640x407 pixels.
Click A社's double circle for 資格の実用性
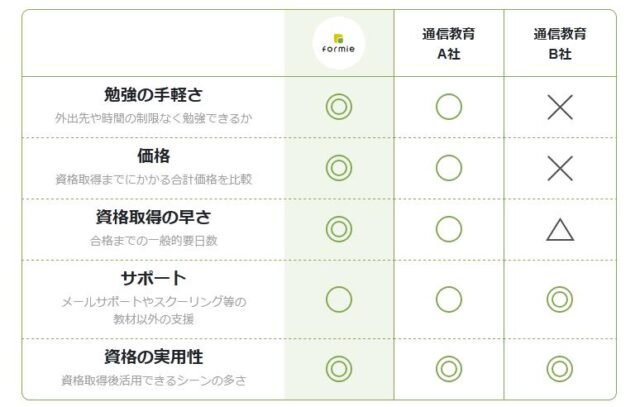click(x=449, y=367)
